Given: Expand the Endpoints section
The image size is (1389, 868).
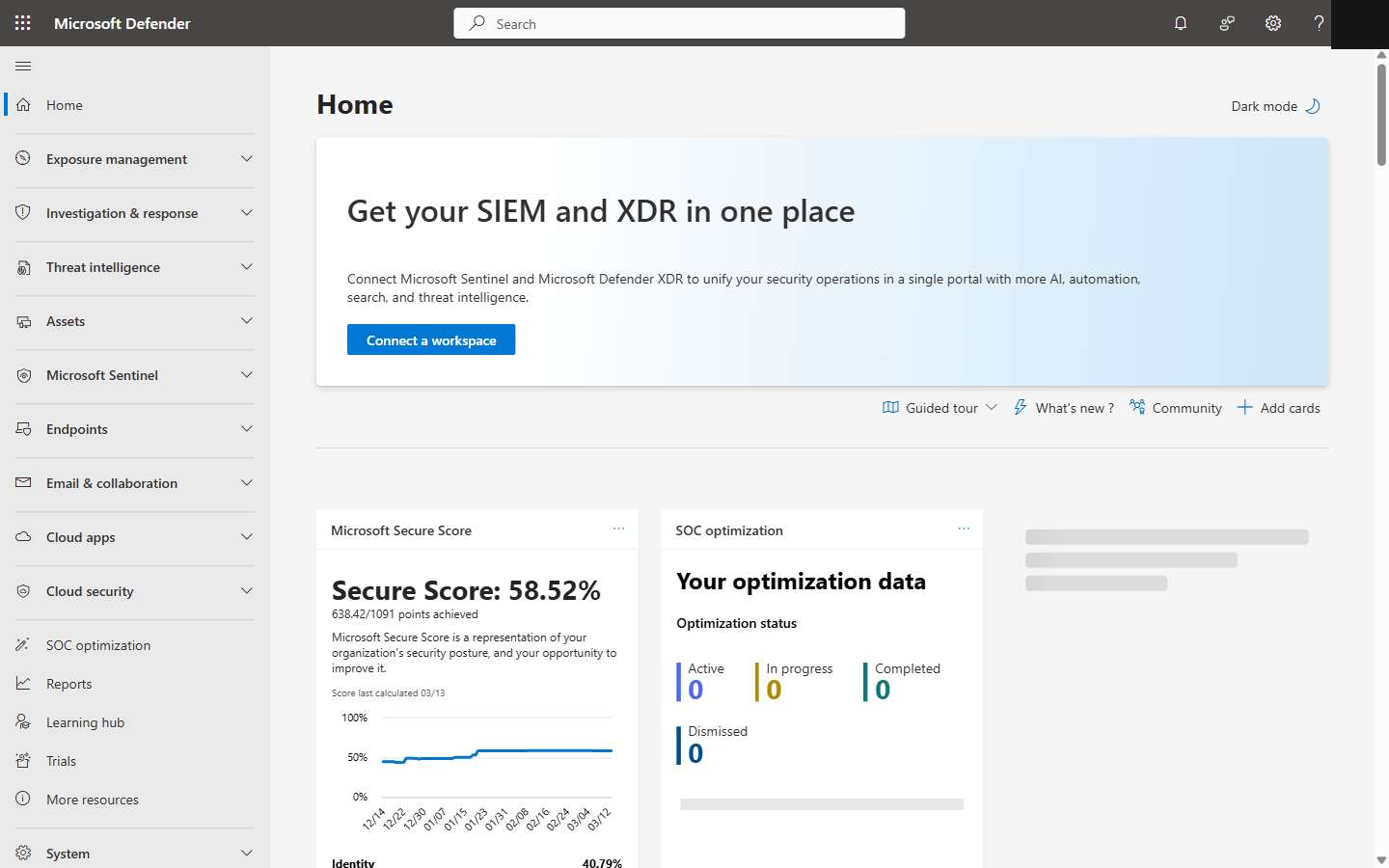Looking at the screenshot, I should (246, 429).
